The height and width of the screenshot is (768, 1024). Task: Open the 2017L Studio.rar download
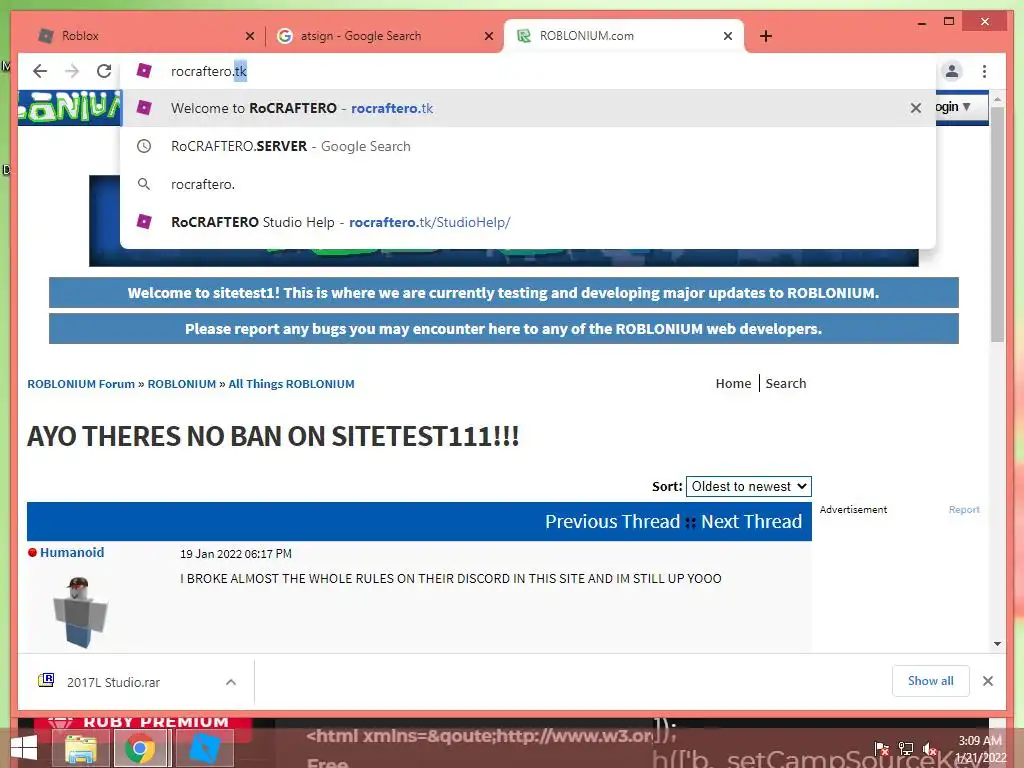pyautogui.click(x=114, y=682)
